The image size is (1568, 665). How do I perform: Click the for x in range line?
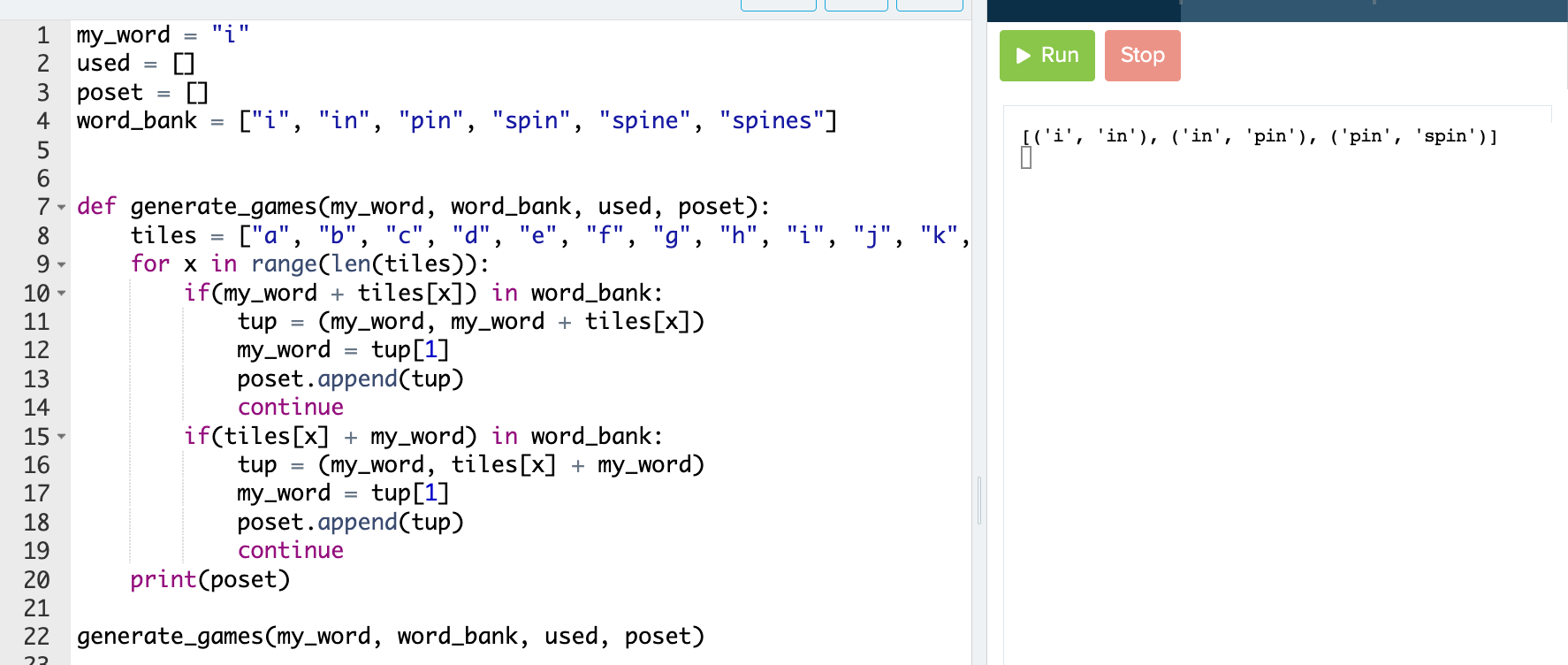click(x=309, y=264)
